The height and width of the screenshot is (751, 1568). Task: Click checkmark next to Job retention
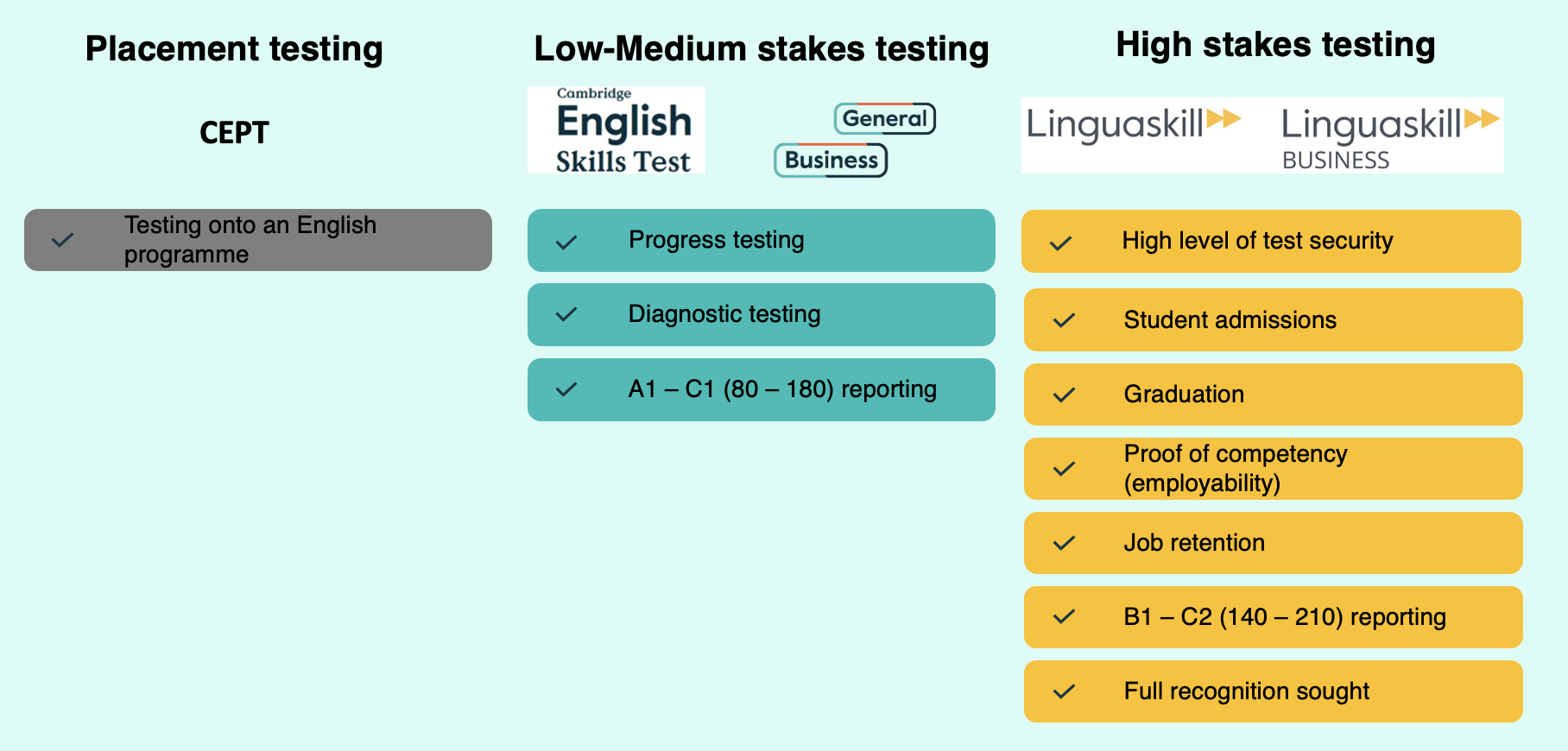pos(1065,543)
